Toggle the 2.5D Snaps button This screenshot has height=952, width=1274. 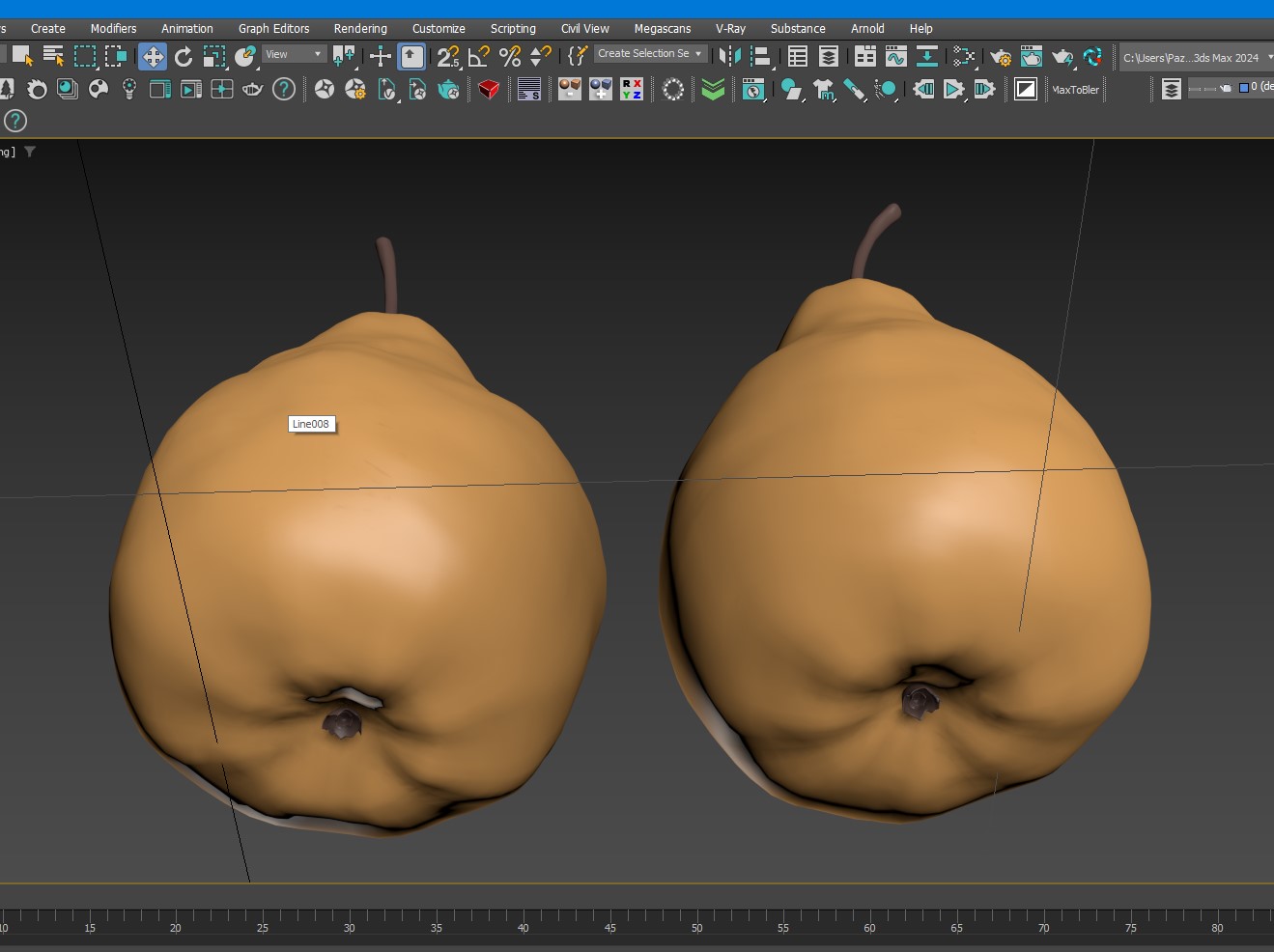tap(447, 57)
